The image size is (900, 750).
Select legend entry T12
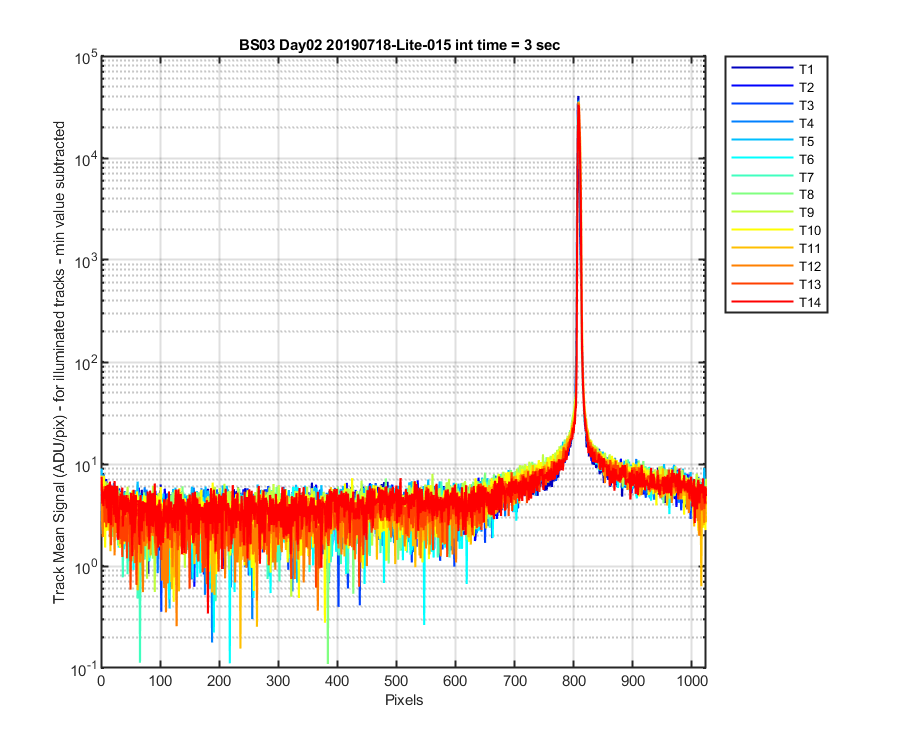click(x=776, y=266)
